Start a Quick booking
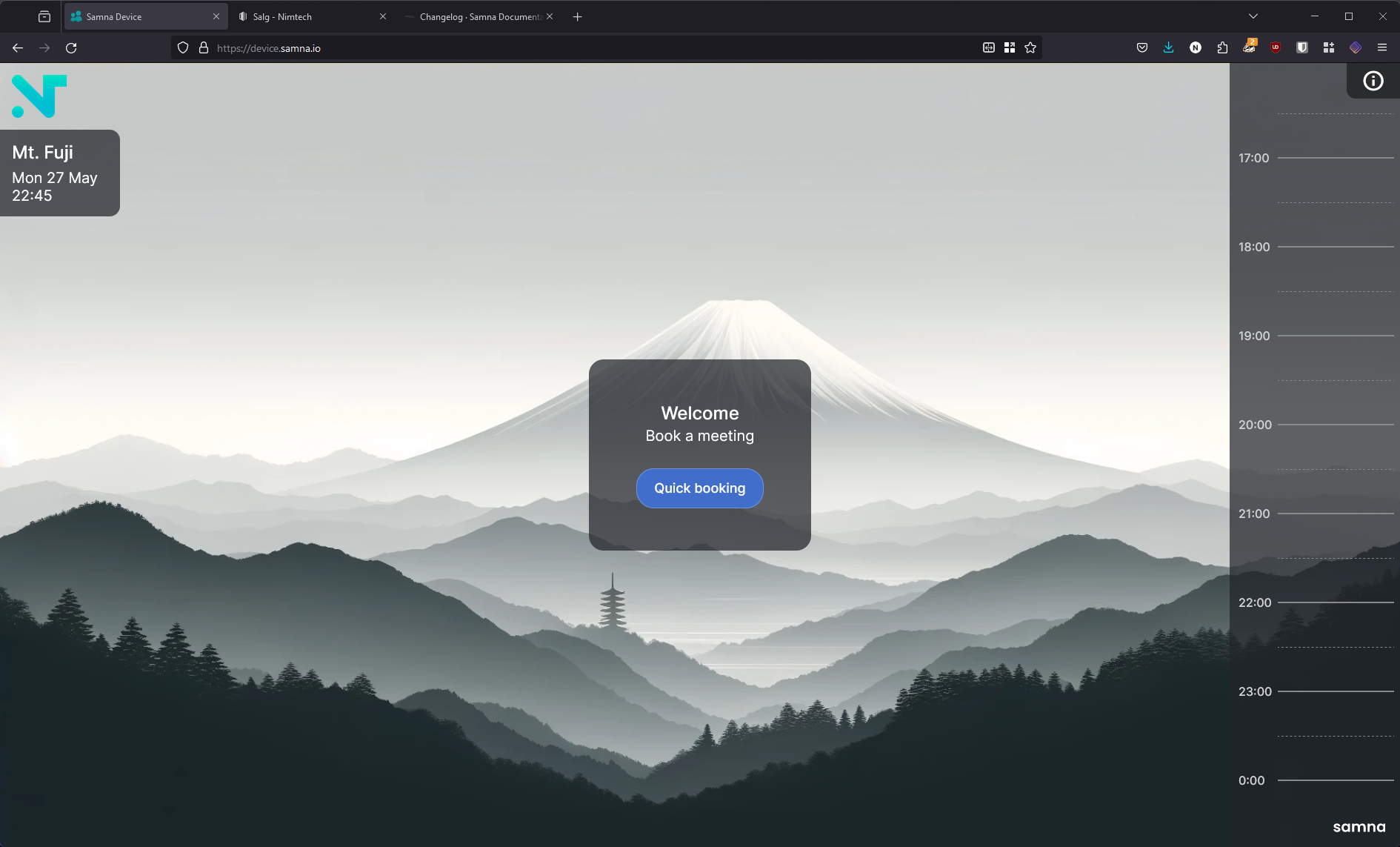The image size is (1400, 847). click(x=700, y=488)
